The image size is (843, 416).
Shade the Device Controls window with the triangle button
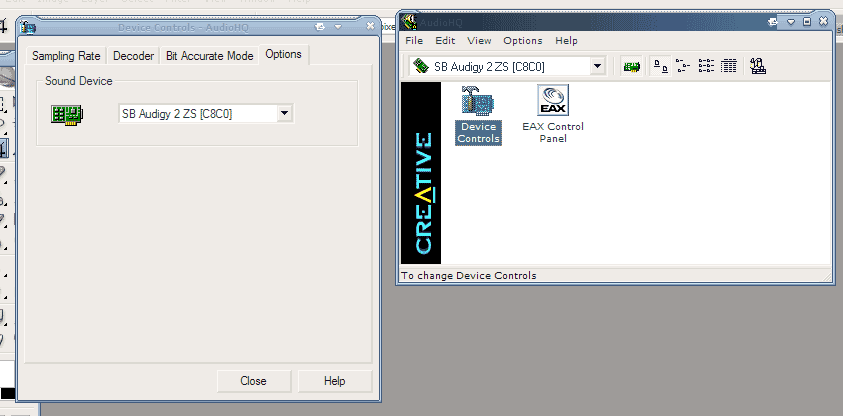pyautogui.click(x=338, y=26)
